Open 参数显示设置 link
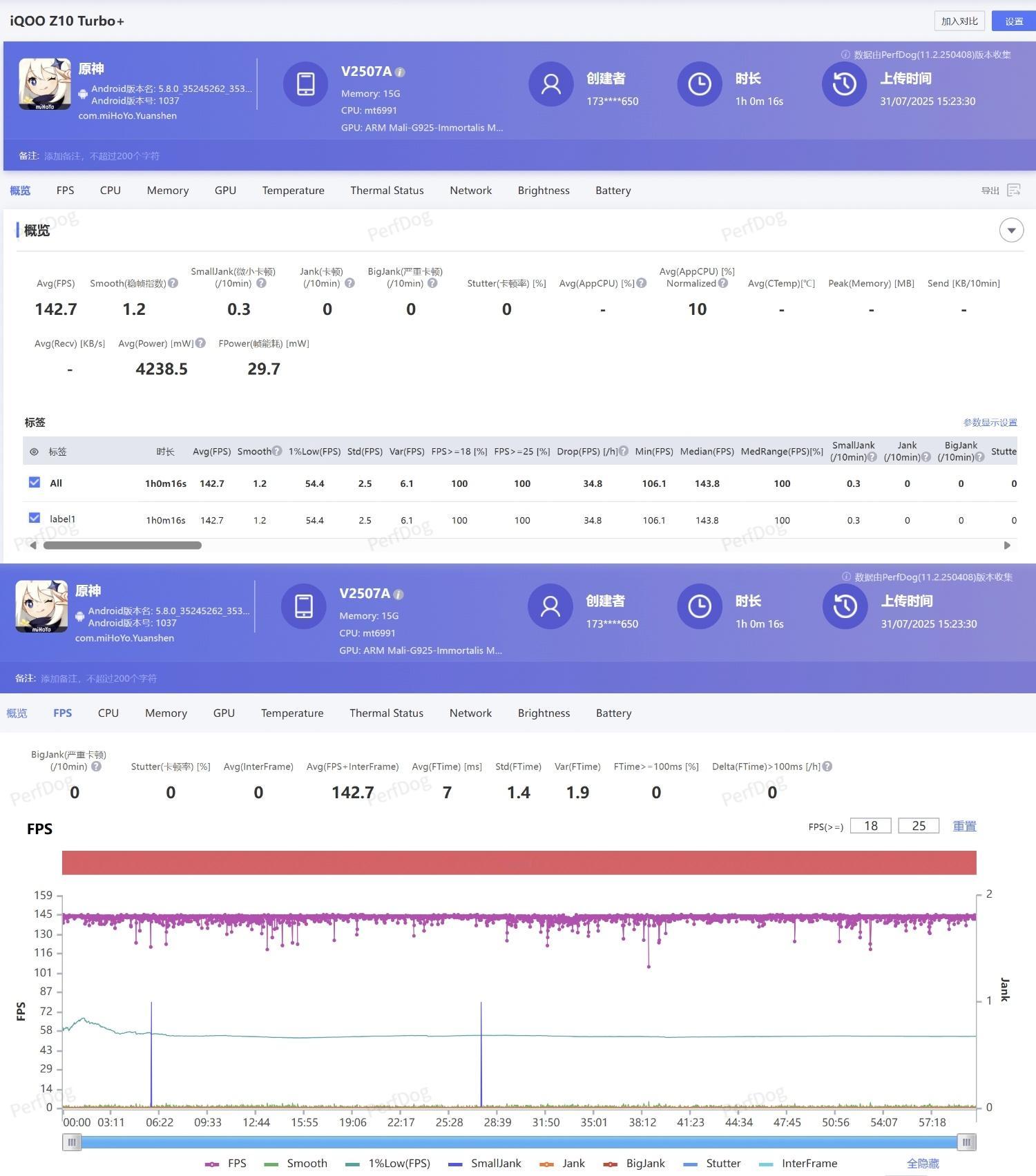 coord(990,423)
